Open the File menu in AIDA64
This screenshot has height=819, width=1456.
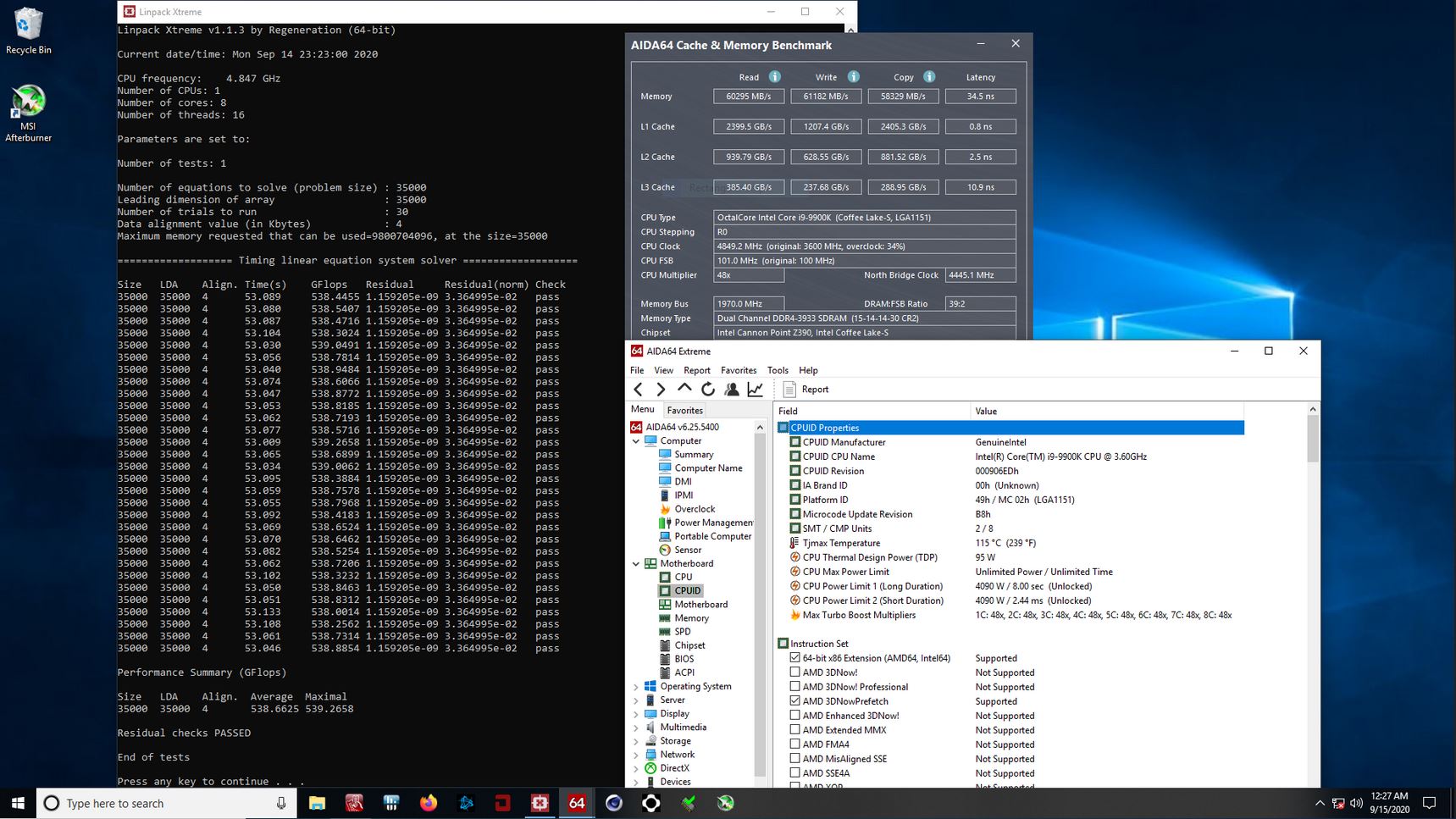coord(637,370)
